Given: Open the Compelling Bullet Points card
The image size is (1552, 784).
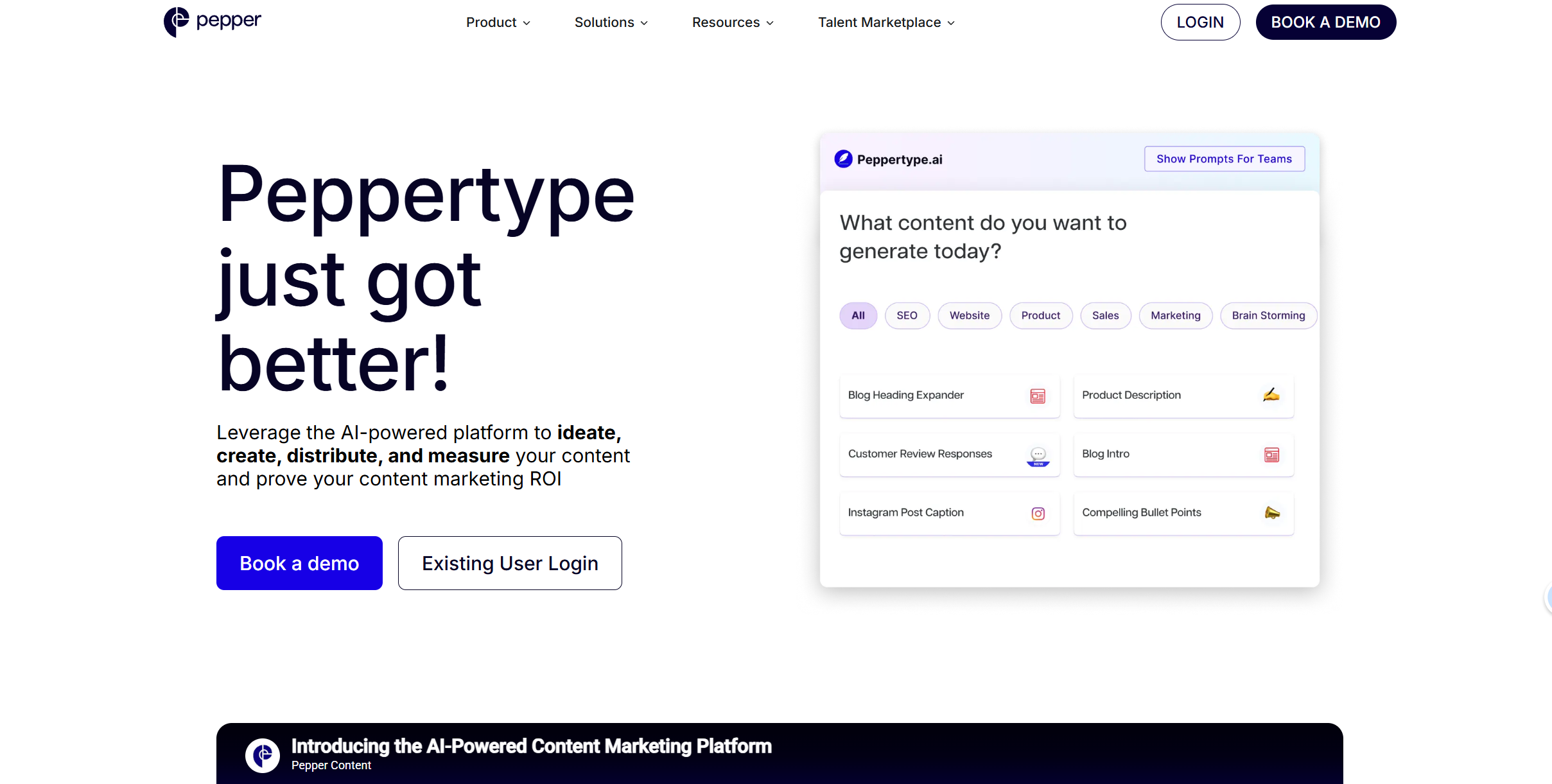Looking at the screenshot, I should tap(1183, 513).
